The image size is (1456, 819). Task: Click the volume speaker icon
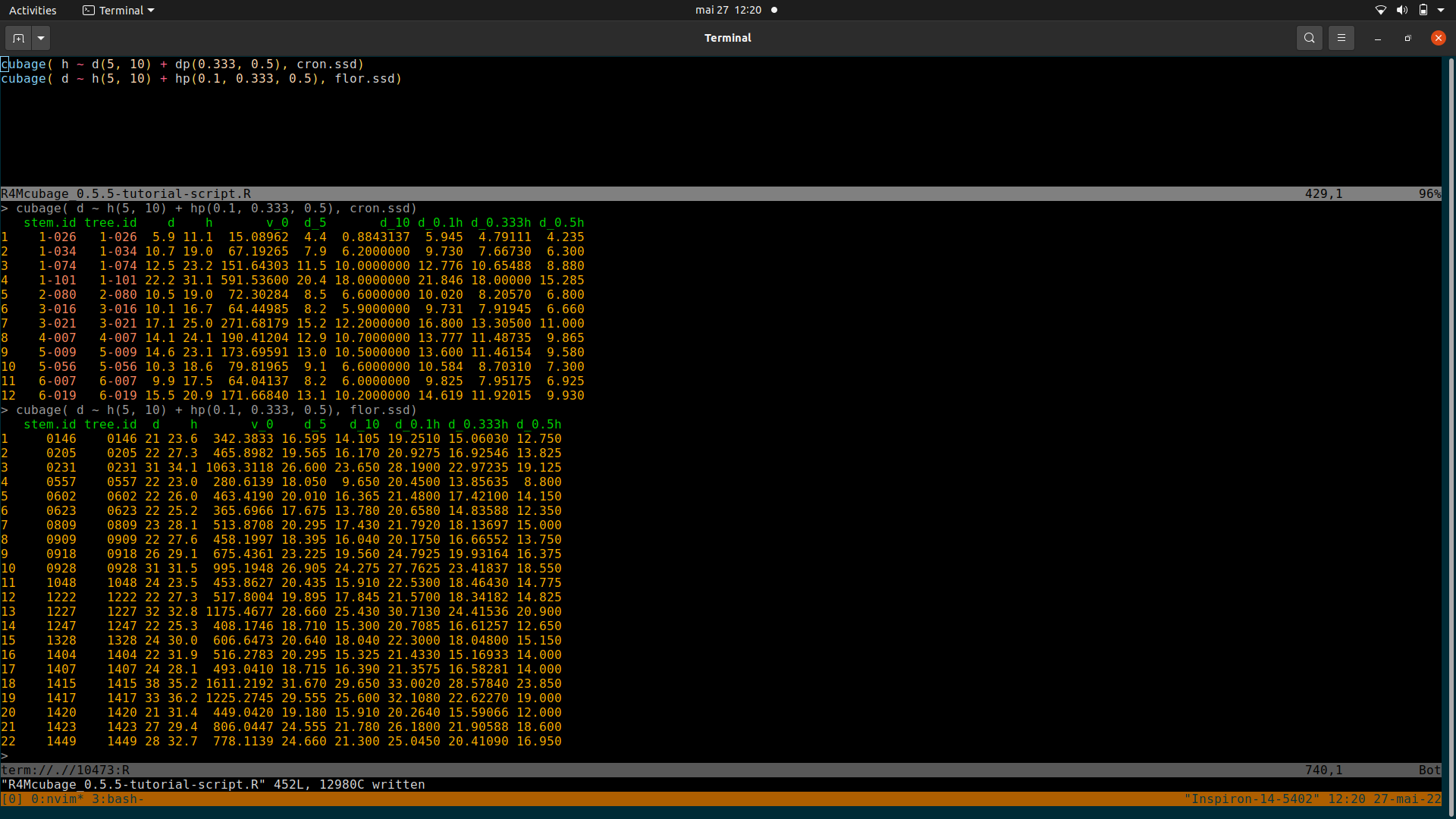[1401, 10]
